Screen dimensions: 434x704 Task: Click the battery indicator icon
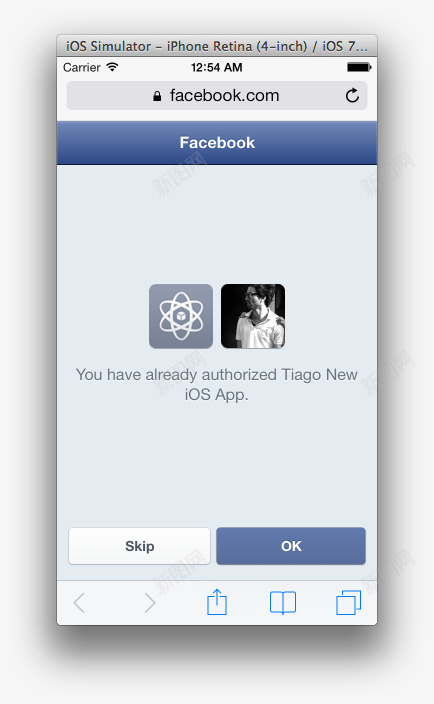point(359,67)
